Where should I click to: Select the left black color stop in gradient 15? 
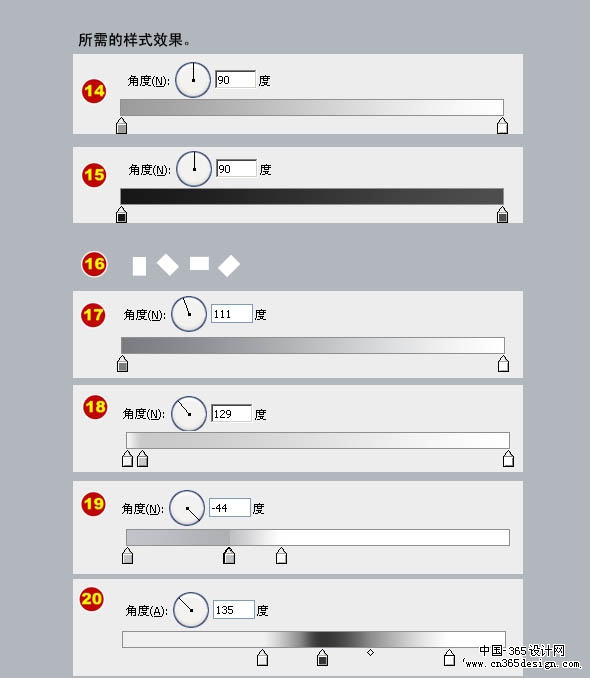(122, 215)
